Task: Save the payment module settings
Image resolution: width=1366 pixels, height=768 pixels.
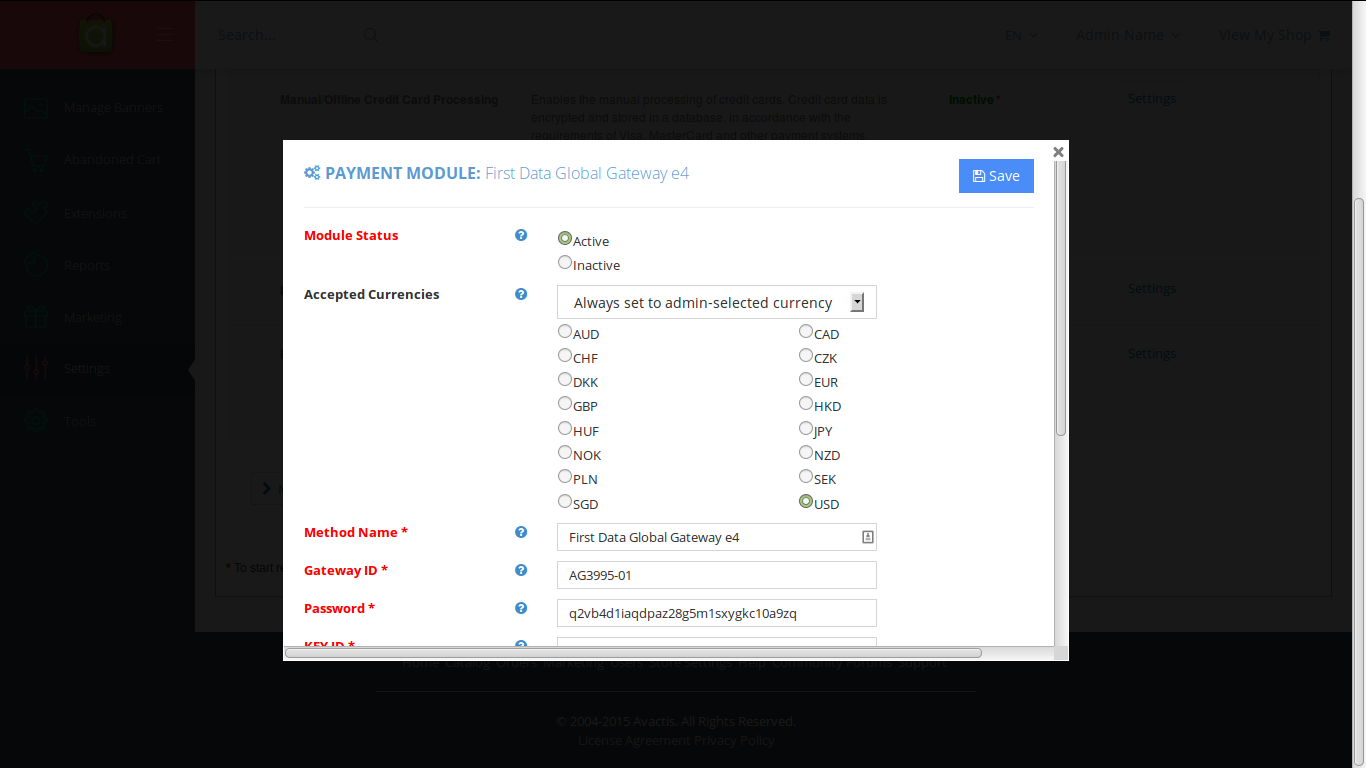Action: coord(996,176)
